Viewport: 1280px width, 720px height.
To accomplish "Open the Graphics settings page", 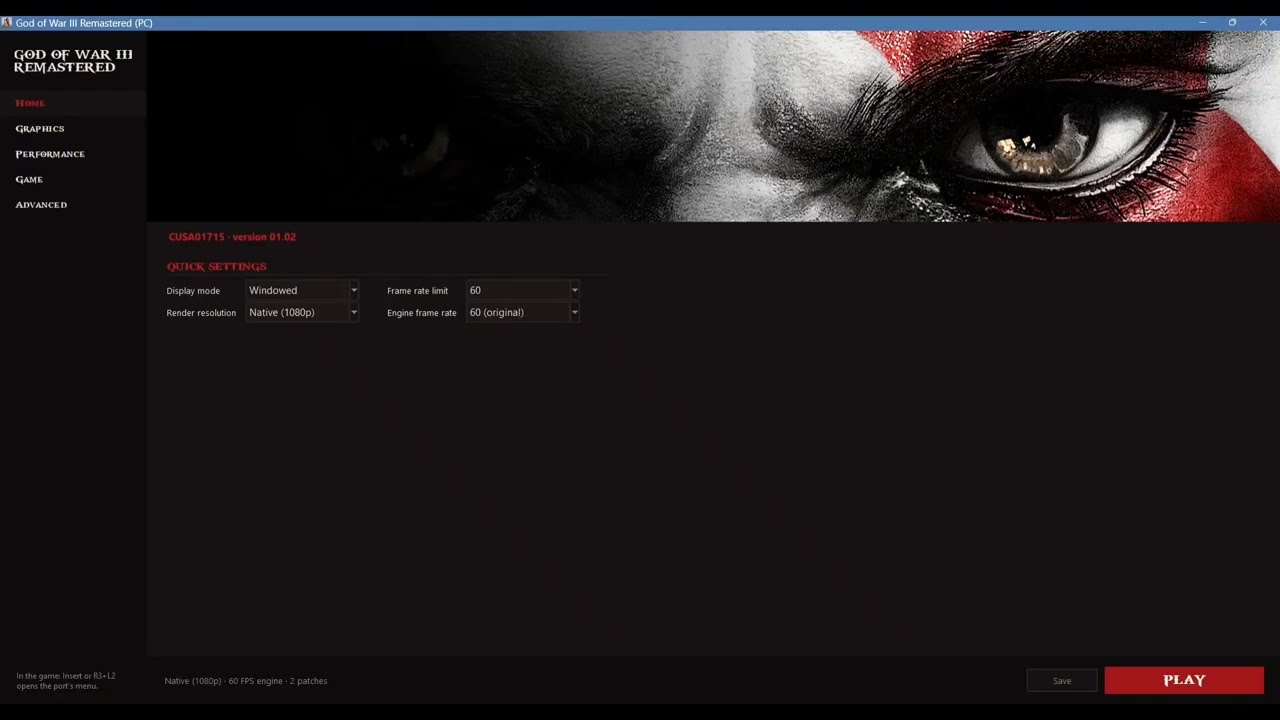I will [x=40, y=129].
